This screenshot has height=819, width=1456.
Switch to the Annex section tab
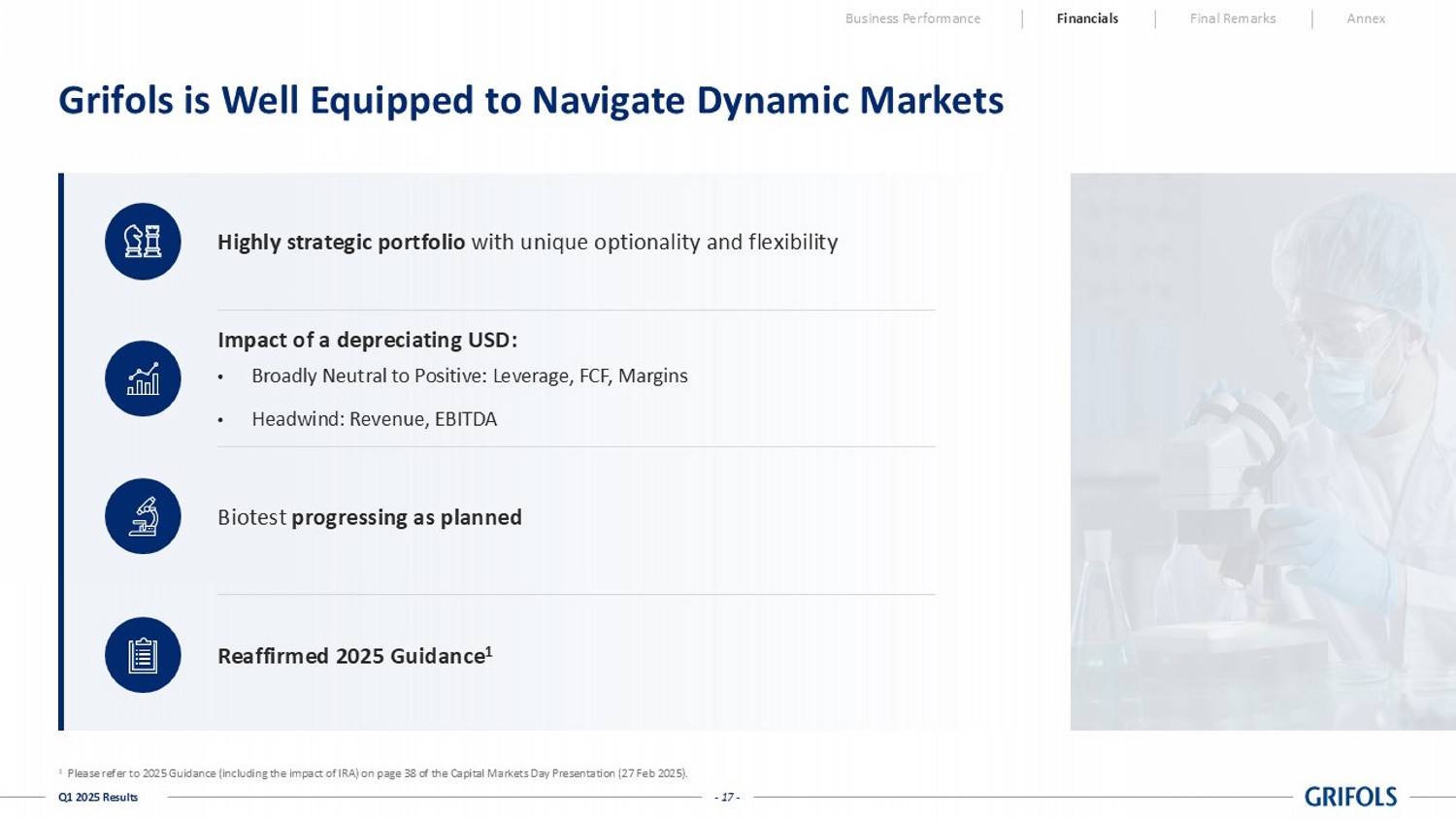point(1366,18)
